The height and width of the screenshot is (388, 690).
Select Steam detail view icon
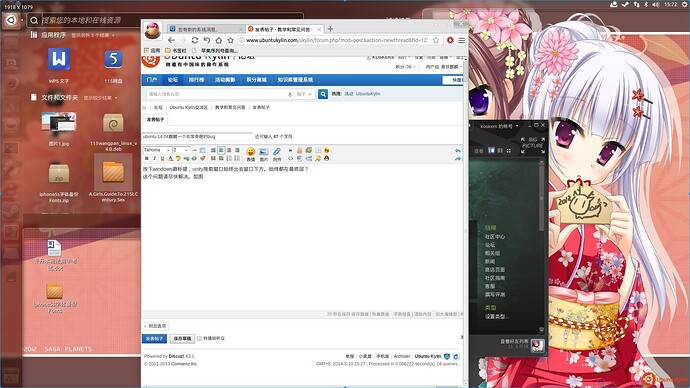(x=492, y=150)
